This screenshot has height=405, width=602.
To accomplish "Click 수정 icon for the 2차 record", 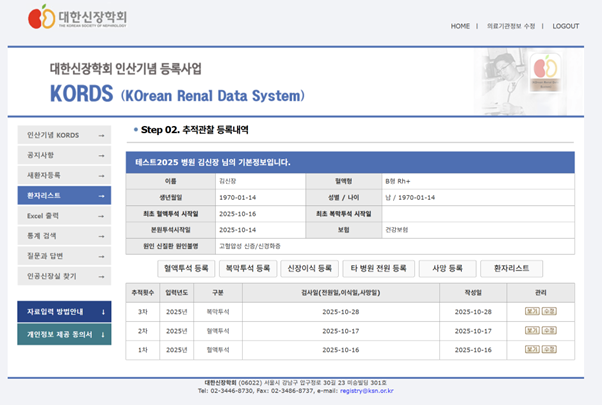I will coord(549,331).
